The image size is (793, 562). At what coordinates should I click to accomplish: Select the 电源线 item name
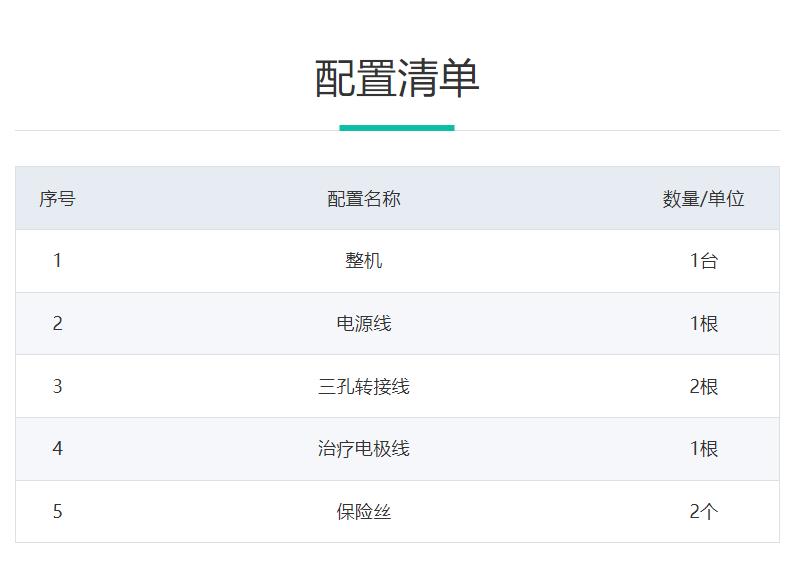pos(364,324)
